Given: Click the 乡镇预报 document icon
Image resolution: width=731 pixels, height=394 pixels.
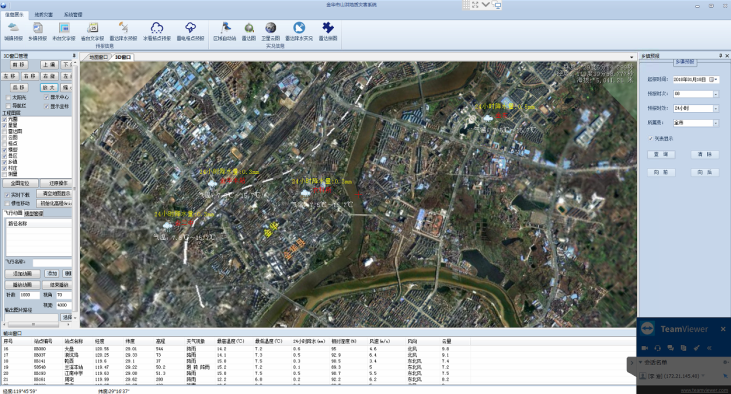Looking at the screenshot, I should click(37, 28).
